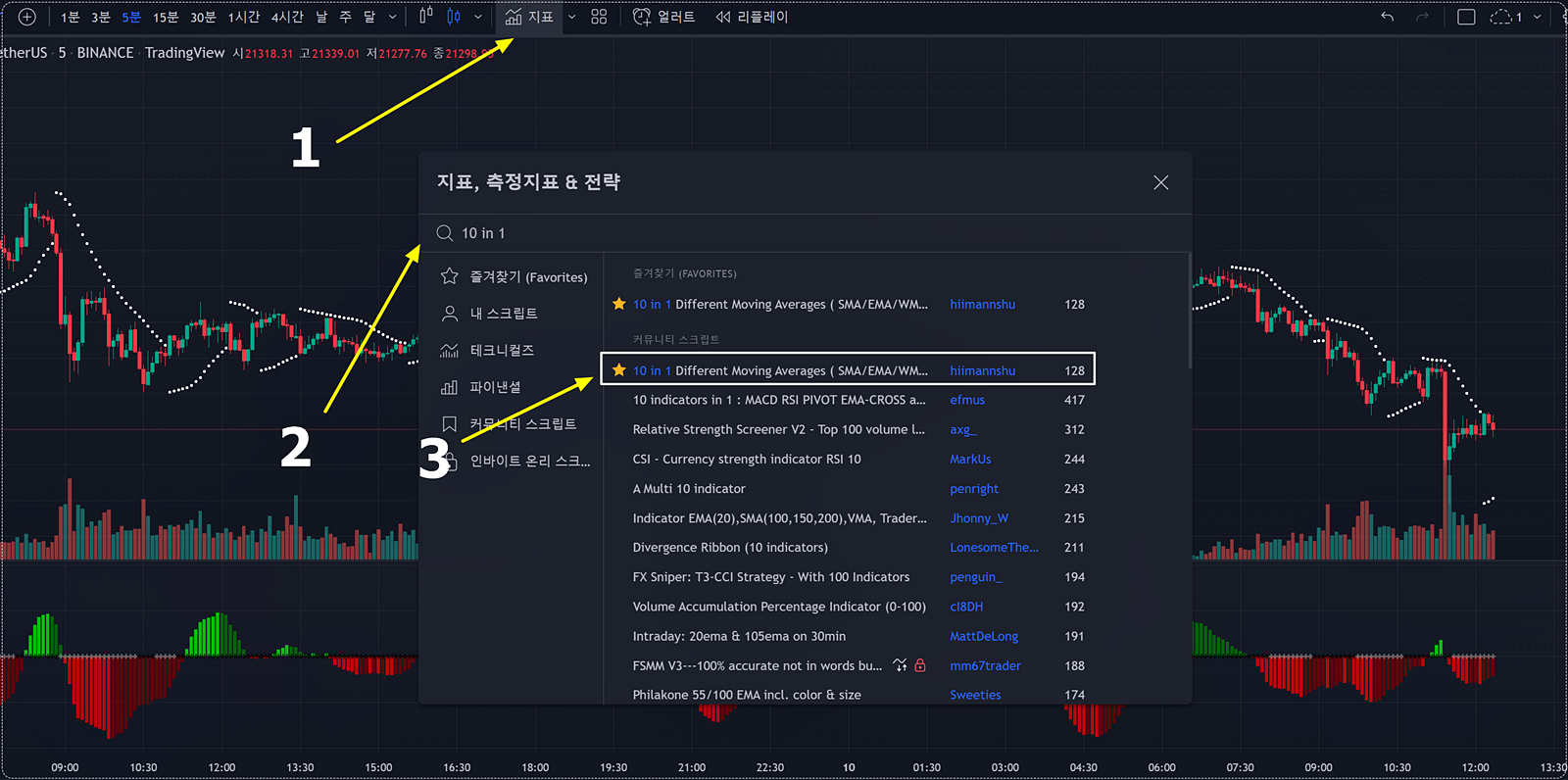This screenshot has height=780, width=1568.
Task: Choose the 1시간 interval
Action: [x=244, y=17]
